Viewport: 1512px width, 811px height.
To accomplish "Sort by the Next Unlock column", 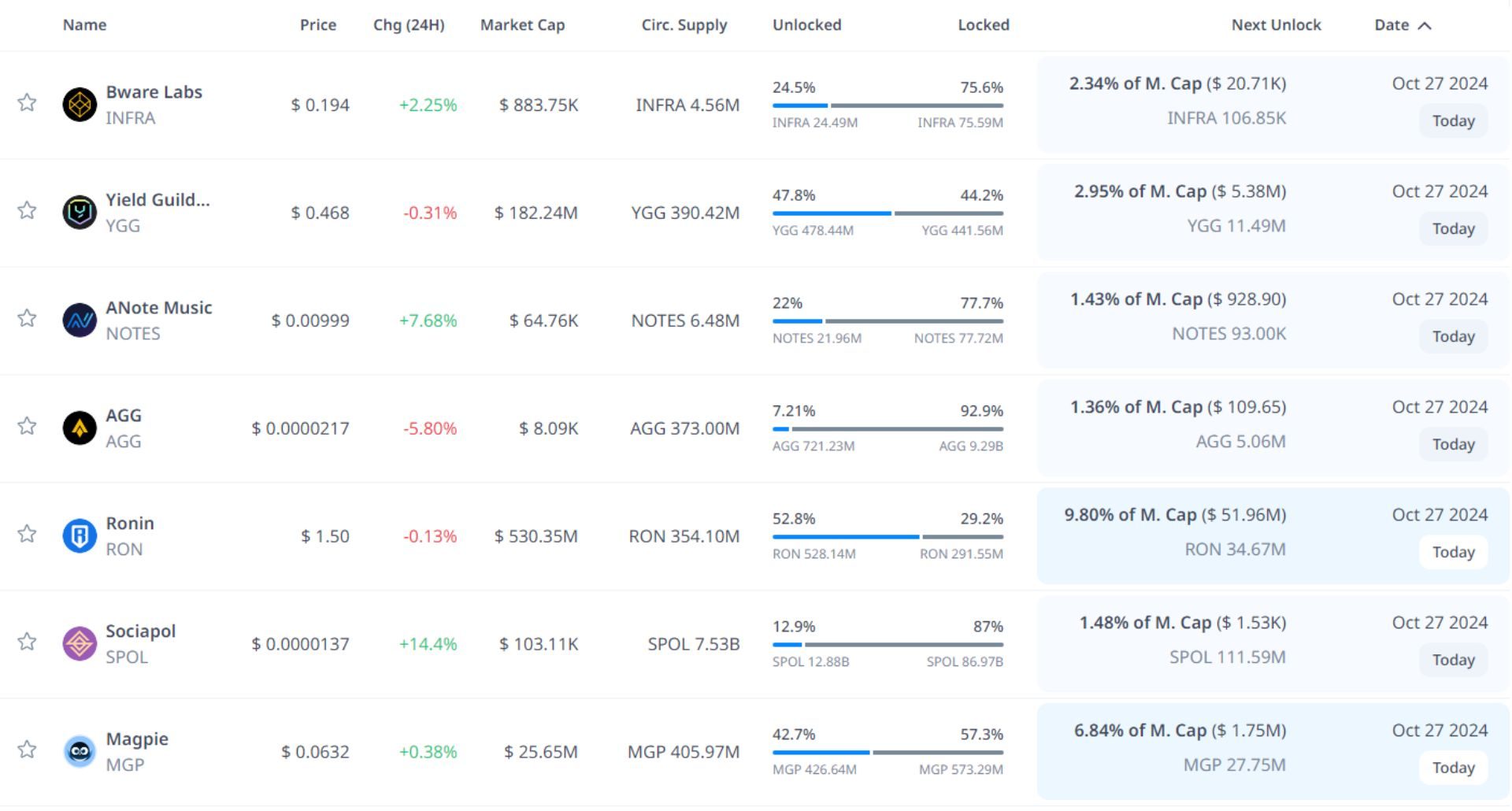I will coord(1276,25).
